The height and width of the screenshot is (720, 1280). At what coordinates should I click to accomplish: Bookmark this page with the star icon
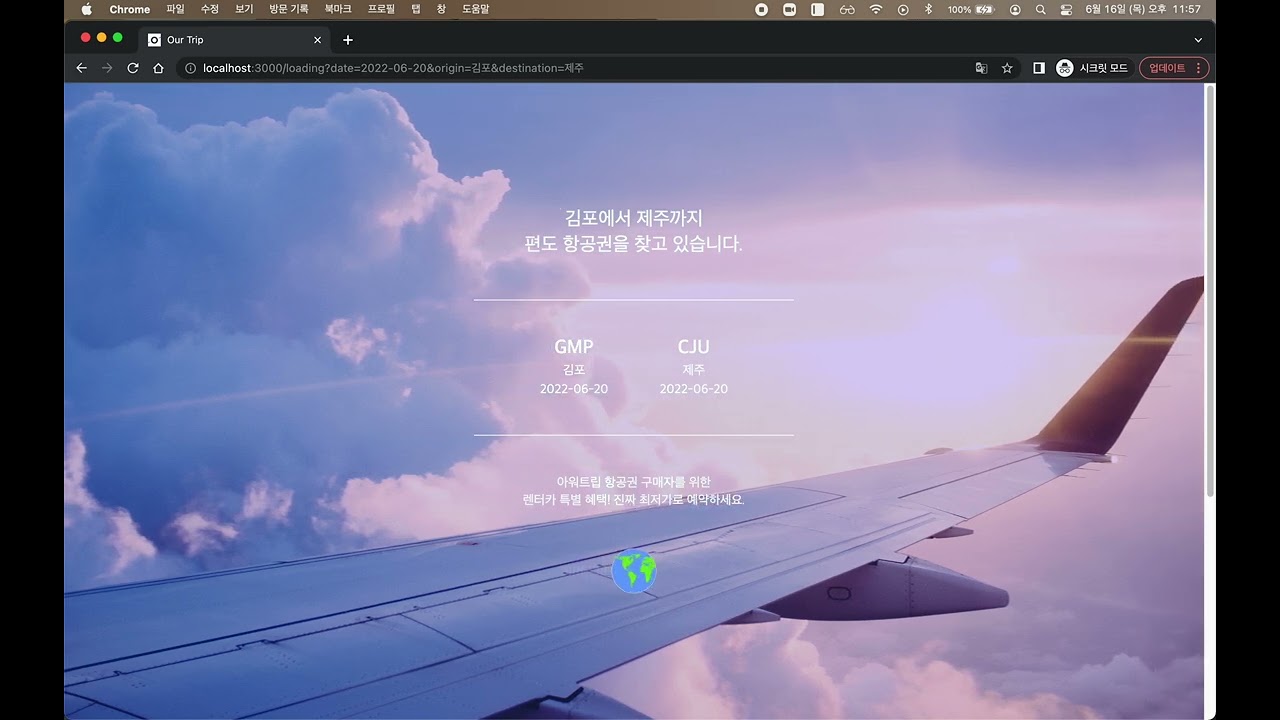tap(1007, 68)
